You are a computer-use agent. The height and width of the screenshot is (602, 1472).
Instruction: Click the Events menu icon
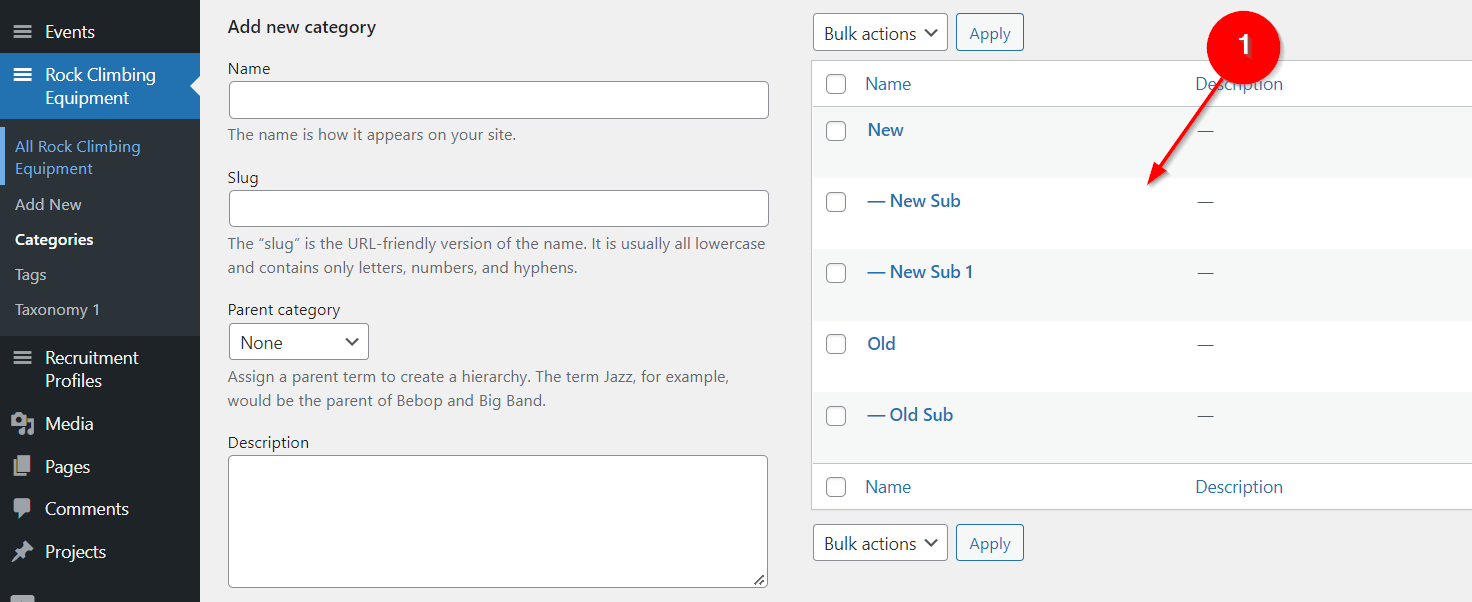(22, 32)
